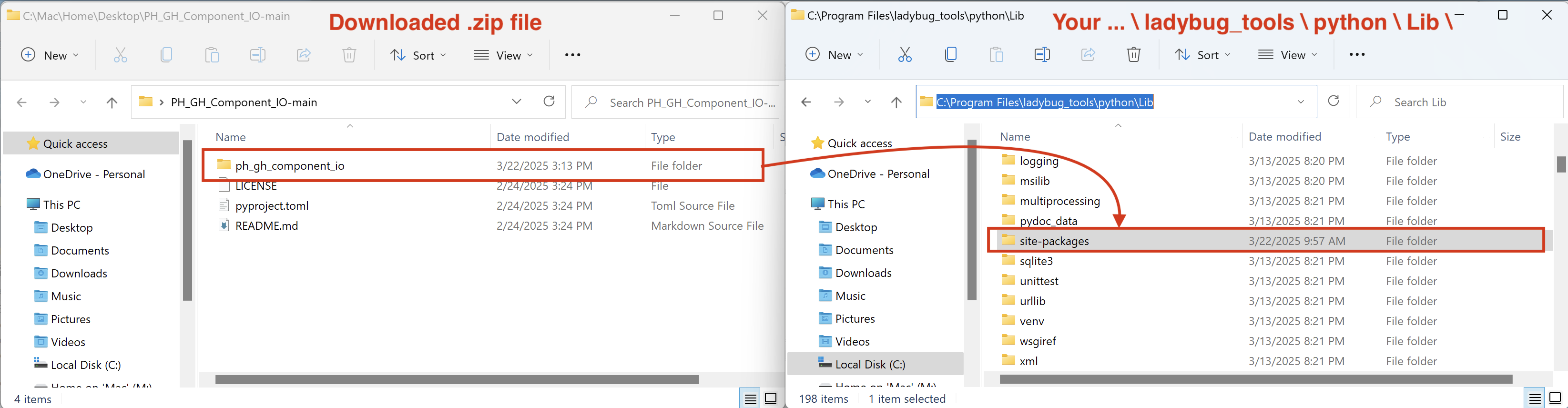Open the Sort dropdown in left window

[x=418, y=55]
